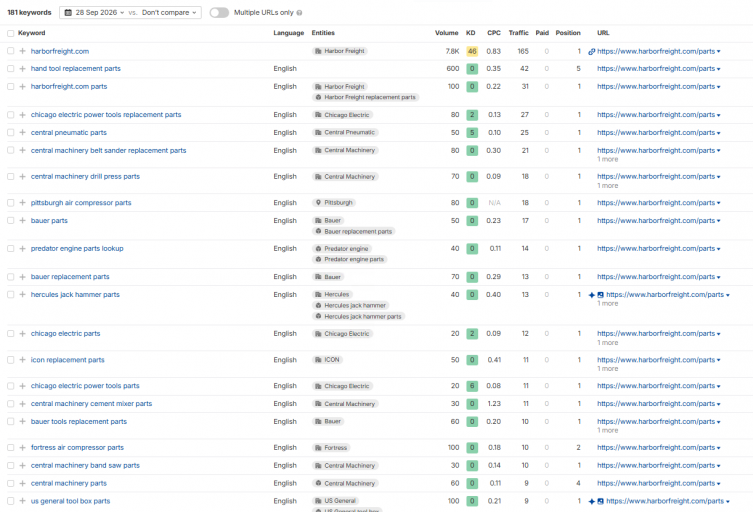Add hand tool replacement parts with plus icon
Screen dimensions: 753x512
pyautogui.click(x=22, y=69)
